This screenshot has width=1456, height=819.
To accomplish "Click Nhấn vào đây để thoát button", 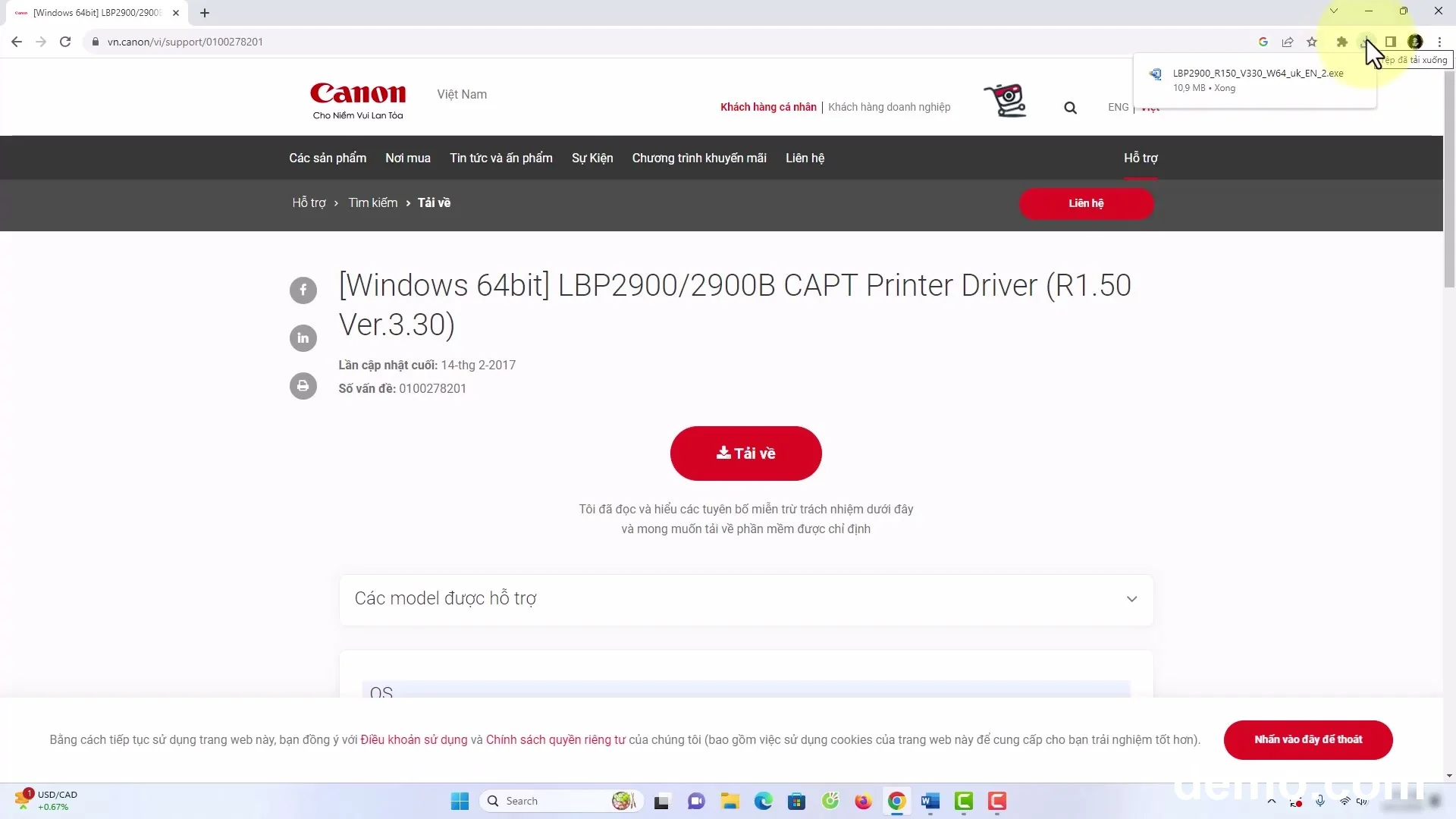I will click(1308, 739).
